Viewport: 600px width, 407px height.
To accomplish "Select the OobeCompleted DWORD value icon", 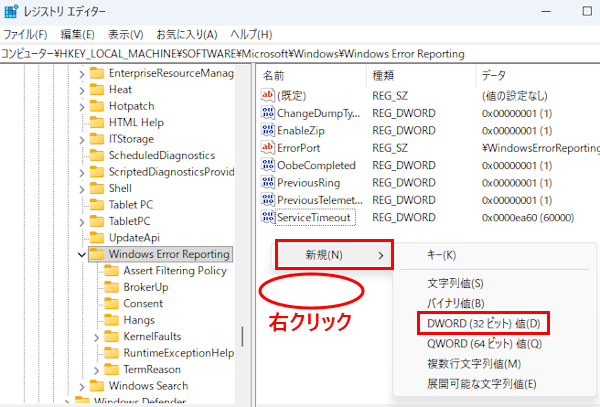I will [x=267, y=165].
